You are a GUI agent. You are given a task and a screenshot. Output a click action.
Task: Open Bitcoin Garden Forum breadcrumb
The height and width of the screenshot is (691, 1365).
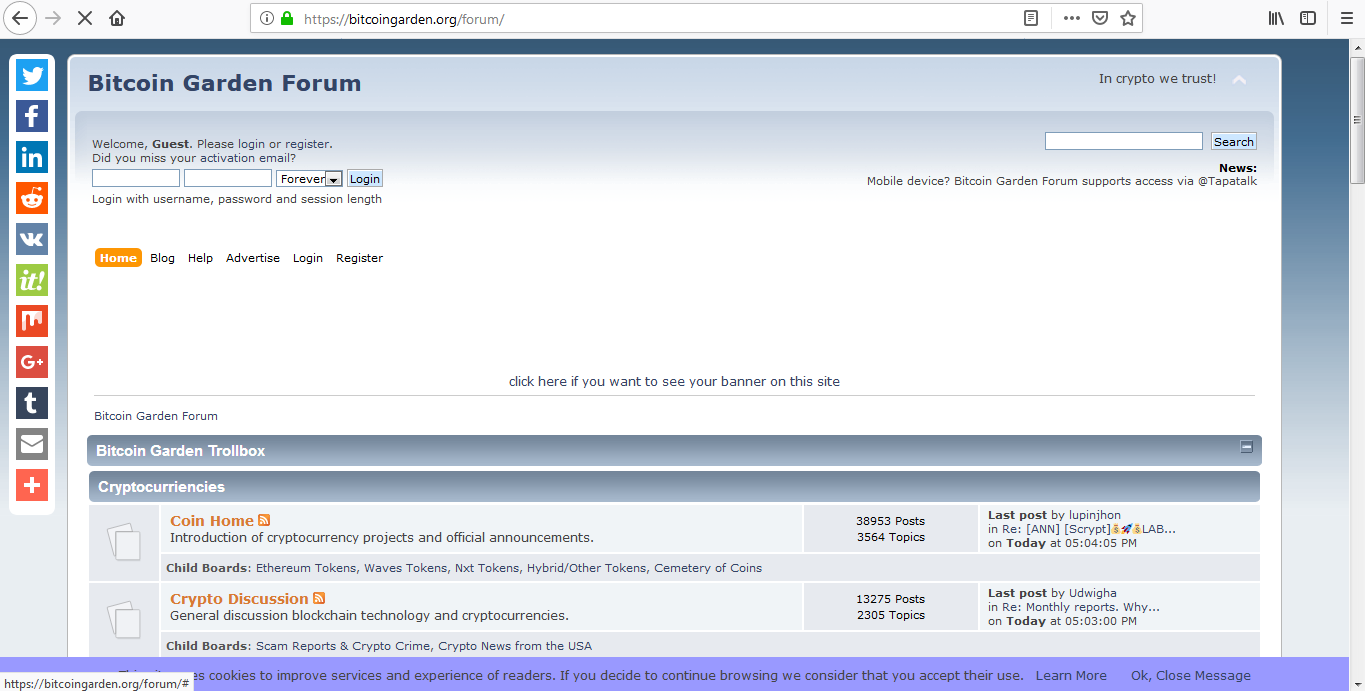[156, 416]
